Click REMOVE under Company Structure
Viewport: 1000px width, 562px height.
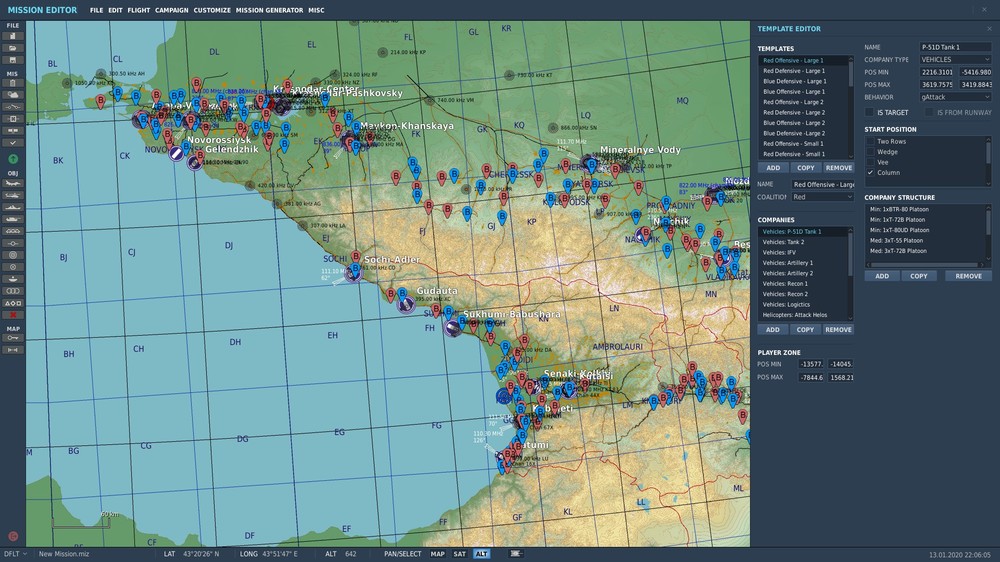(968, 276)
